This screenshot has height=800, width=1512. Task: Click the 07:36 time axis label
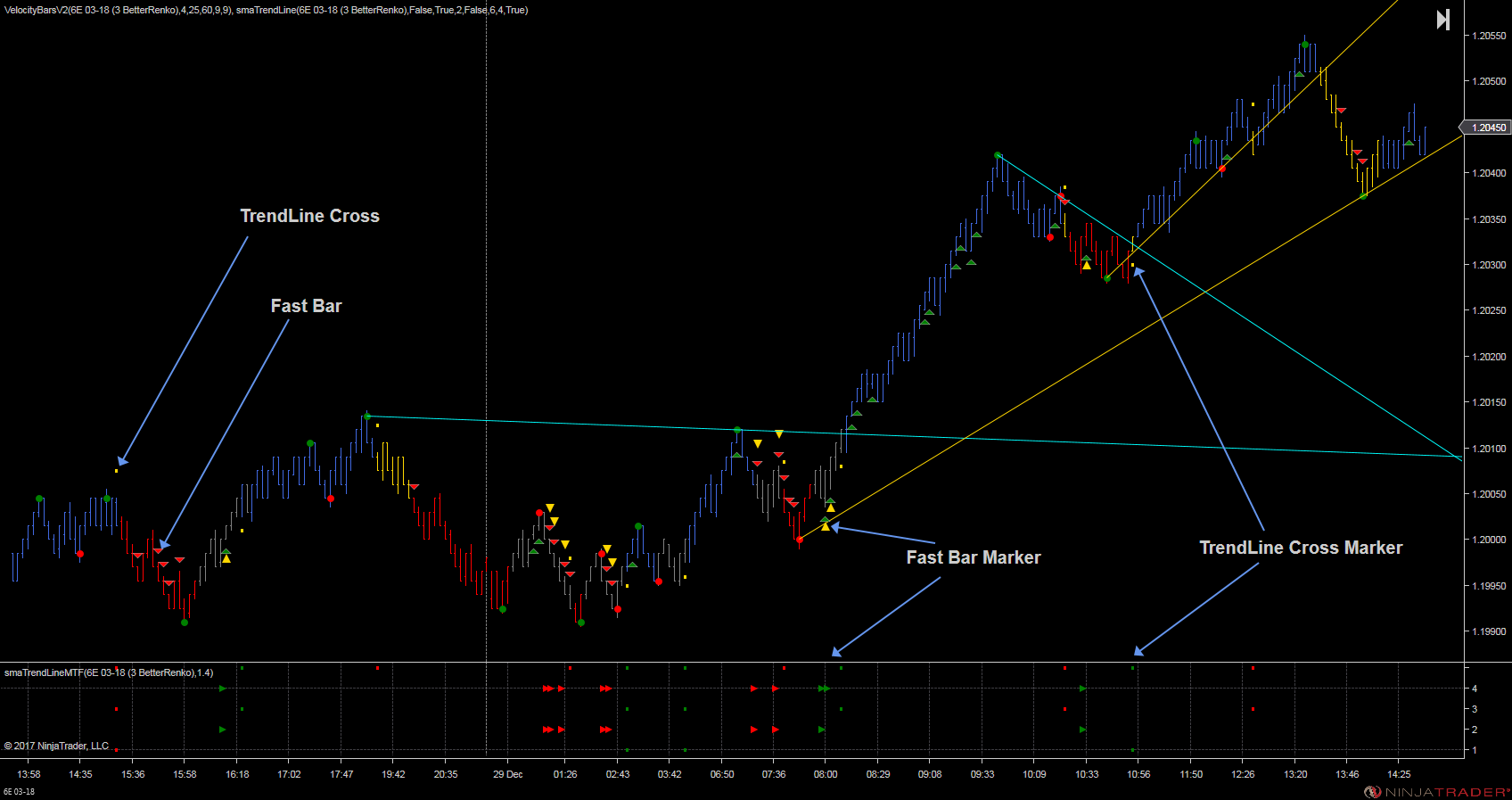pyautogui.click(x=774, y=774)
